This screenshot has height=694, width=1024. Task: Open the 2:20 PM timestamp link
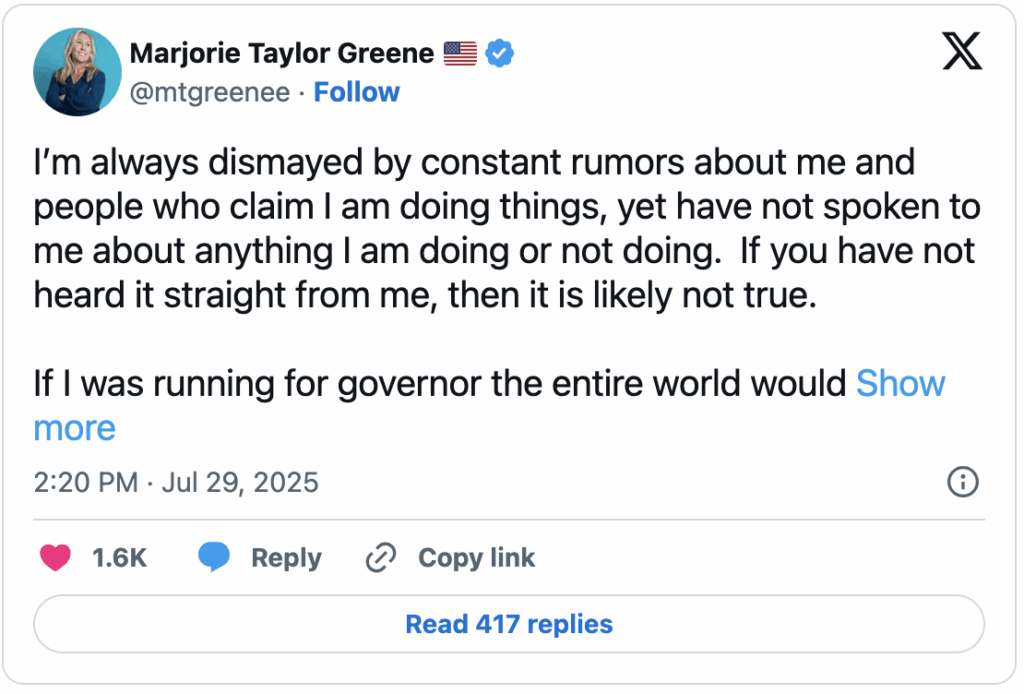click(x=85, y=483)
